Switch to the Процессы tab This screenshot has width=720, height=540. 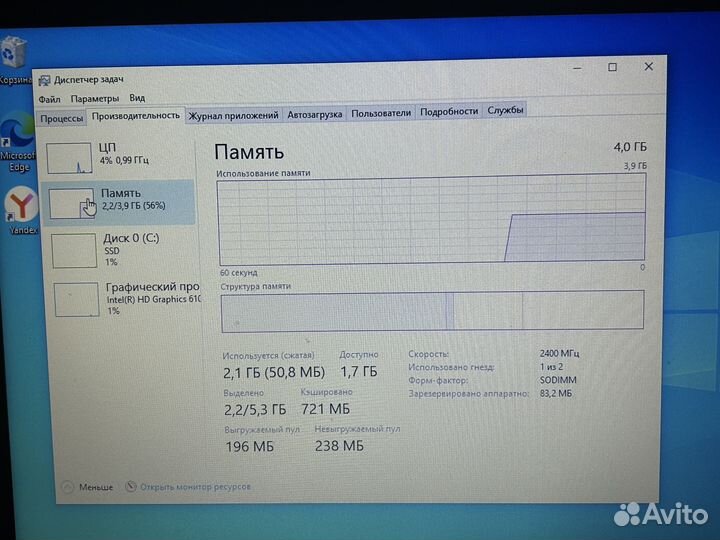[62, 118]
